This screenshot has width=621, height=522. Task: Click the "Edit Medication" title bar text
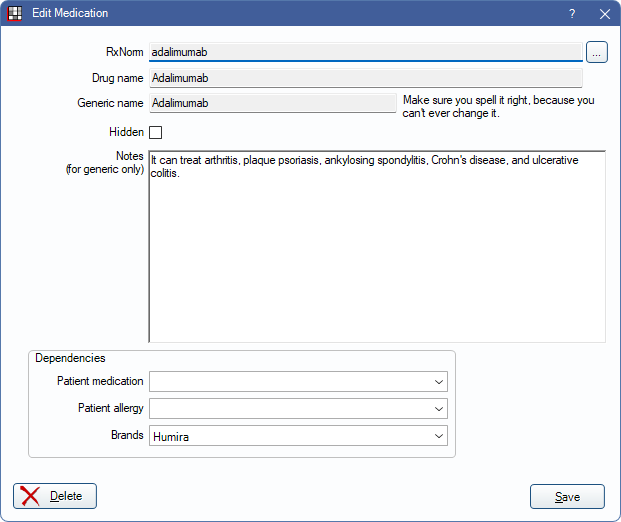[x=70, y=14]
